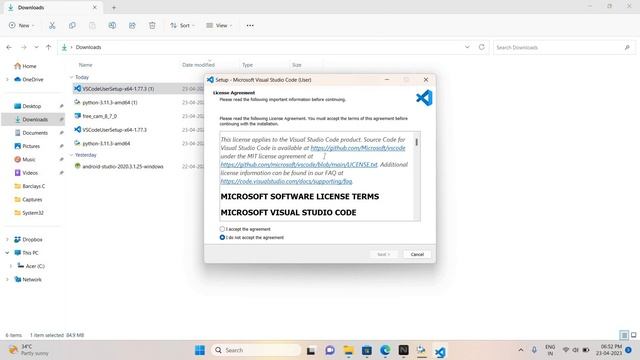This screenshot has height=360, width=640.
Task: Open the github.com/Microsoft/vscode link
Action: coord(358,148)
